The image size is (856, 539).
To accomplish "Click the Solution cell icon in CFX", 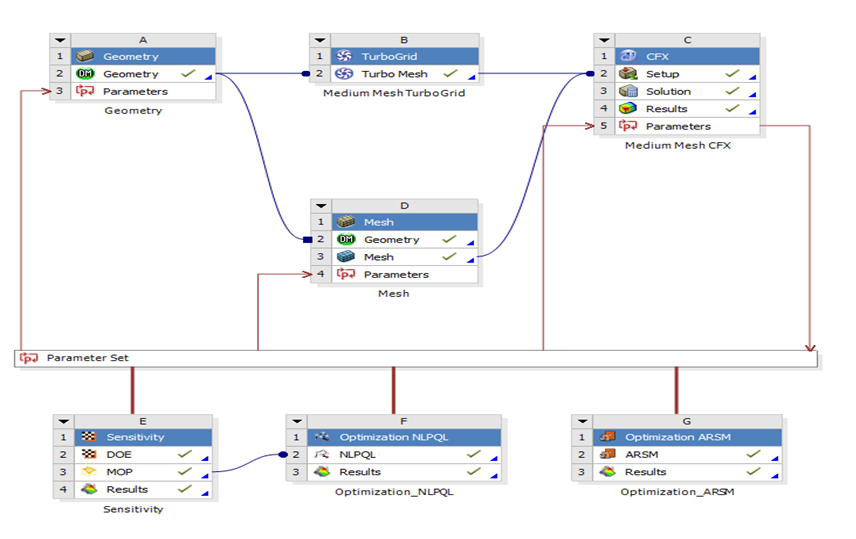I will tap(628, 91).
